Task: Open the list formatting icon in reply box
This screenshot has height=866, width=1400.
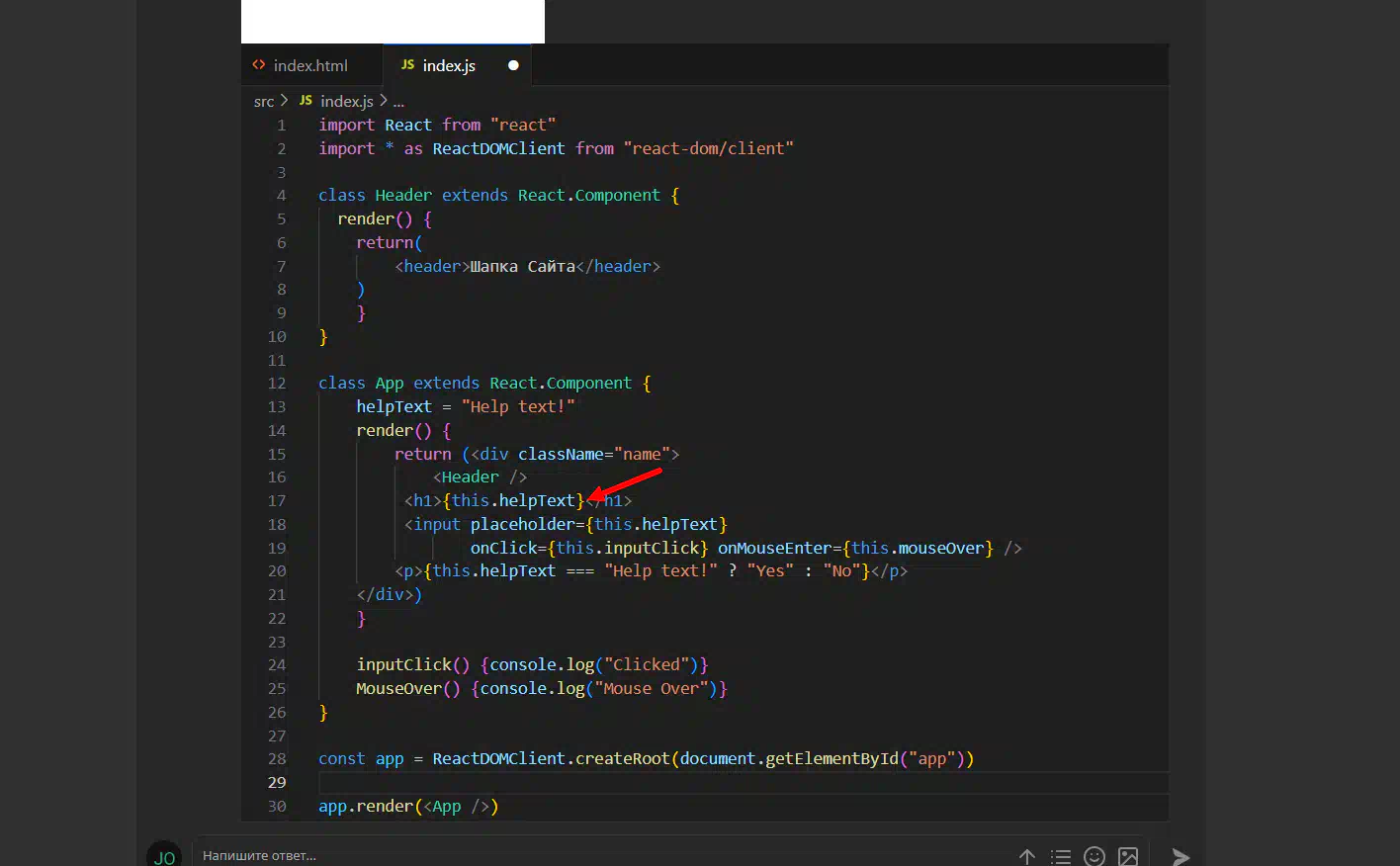Action: click(1061, 857)
